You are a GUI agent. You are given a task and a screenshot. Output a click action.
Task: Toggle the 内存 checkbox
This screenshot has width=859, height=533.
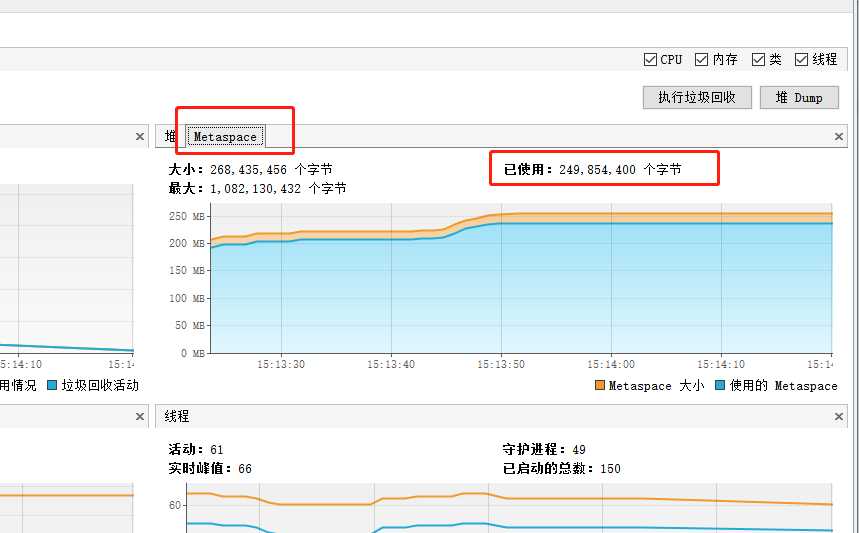click(x=701, y=59)
